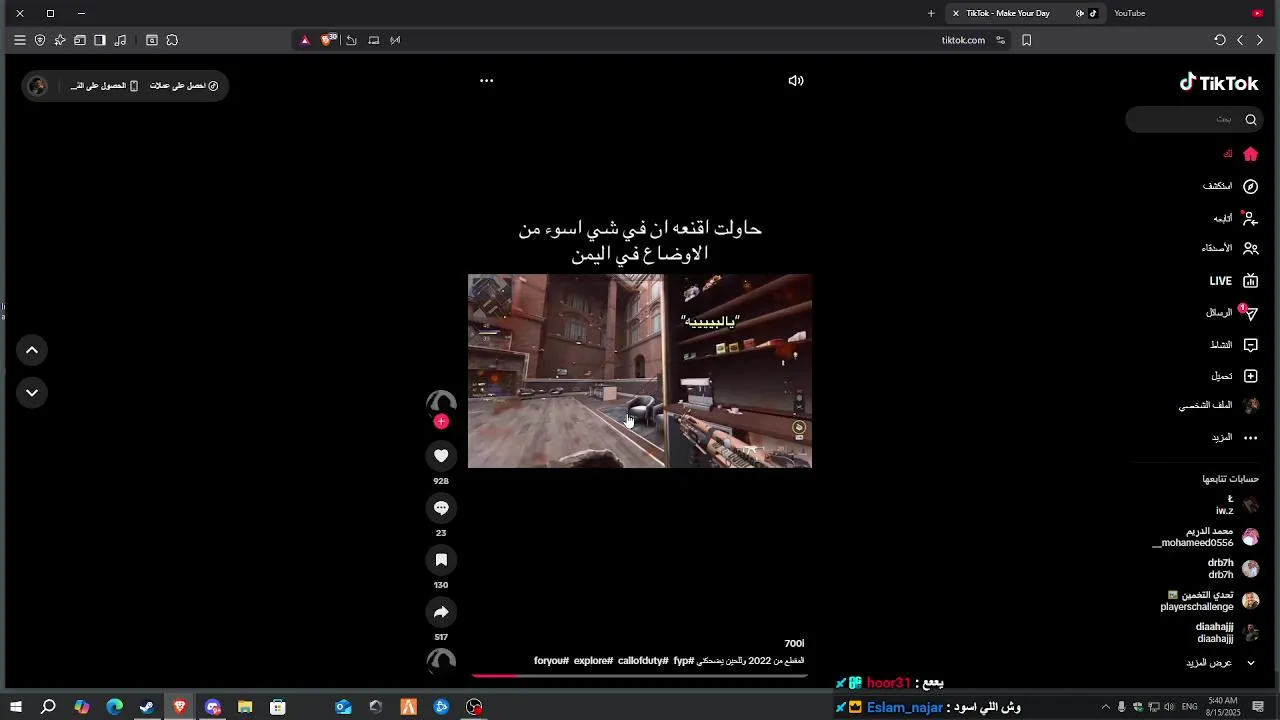Share the video showing 517 shares
Image resolution: width=1280 pixels, height=720 pixels.
[441, 612]
